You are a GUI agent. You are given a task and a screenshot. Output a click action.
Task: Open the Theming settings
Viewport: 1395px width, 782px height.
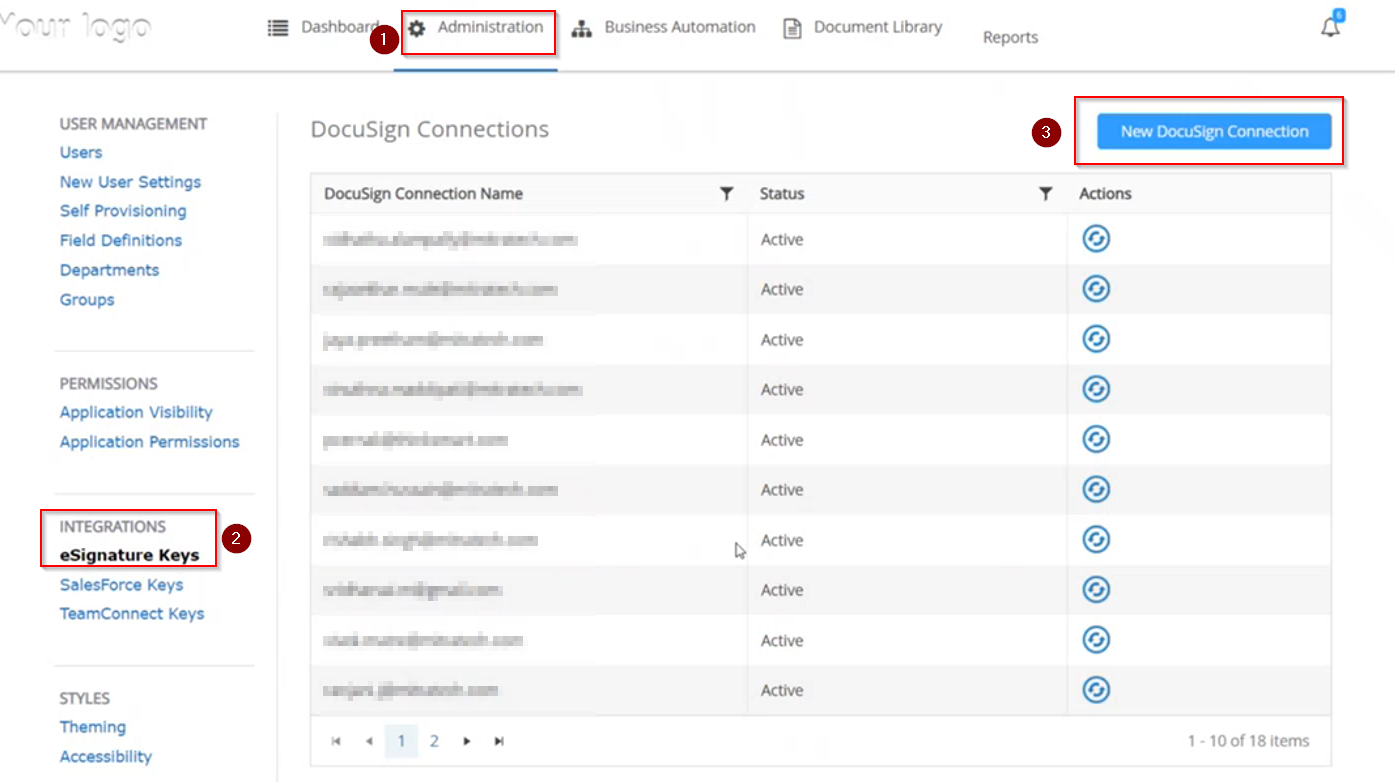93,727
